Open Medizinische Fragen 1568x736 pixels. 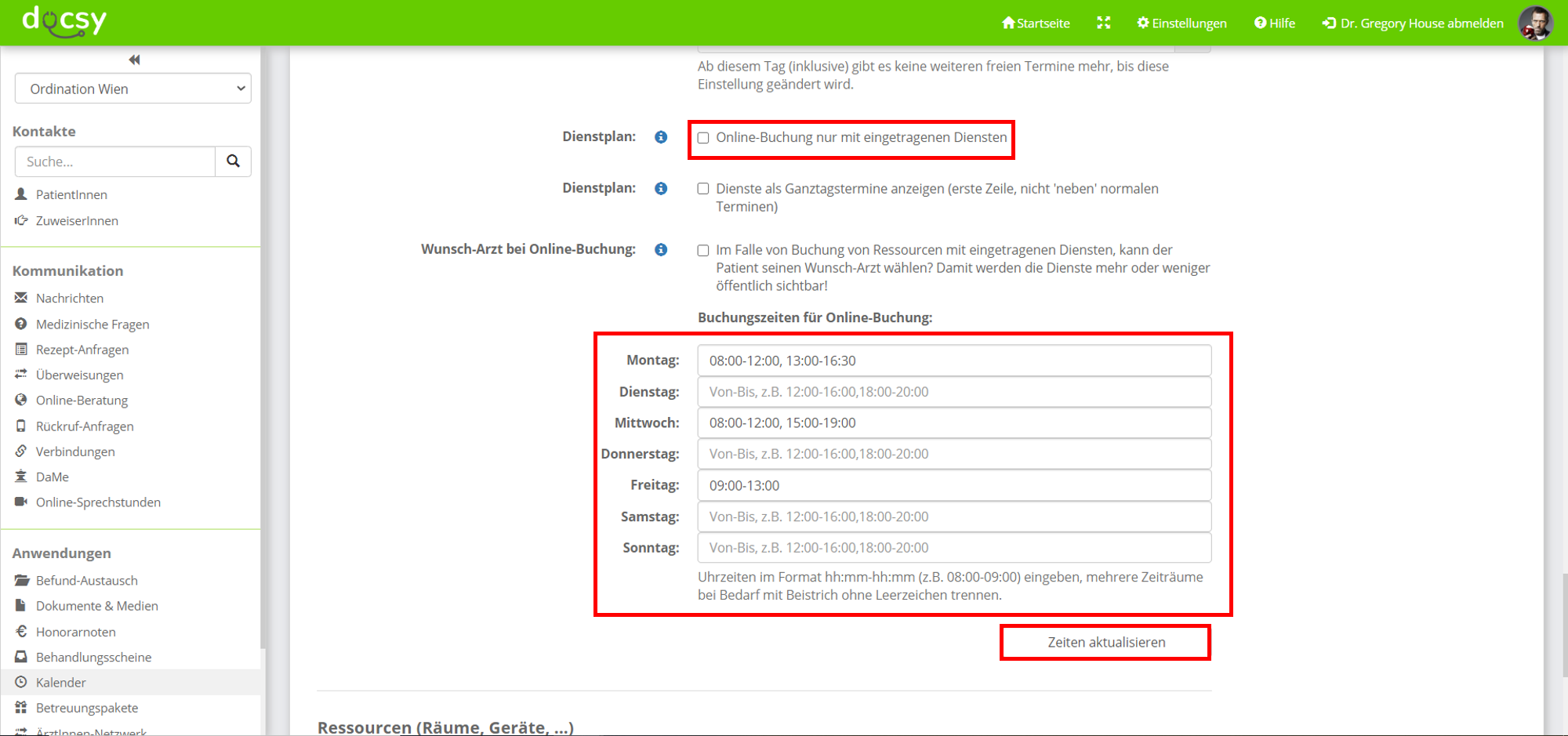93,324
